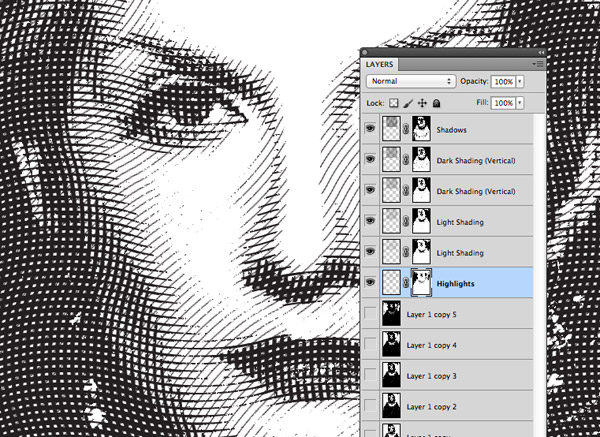Viewport: 600px width, 437px height.
Task: Open the Layers panel options menu icon
Action: point(538,64)
